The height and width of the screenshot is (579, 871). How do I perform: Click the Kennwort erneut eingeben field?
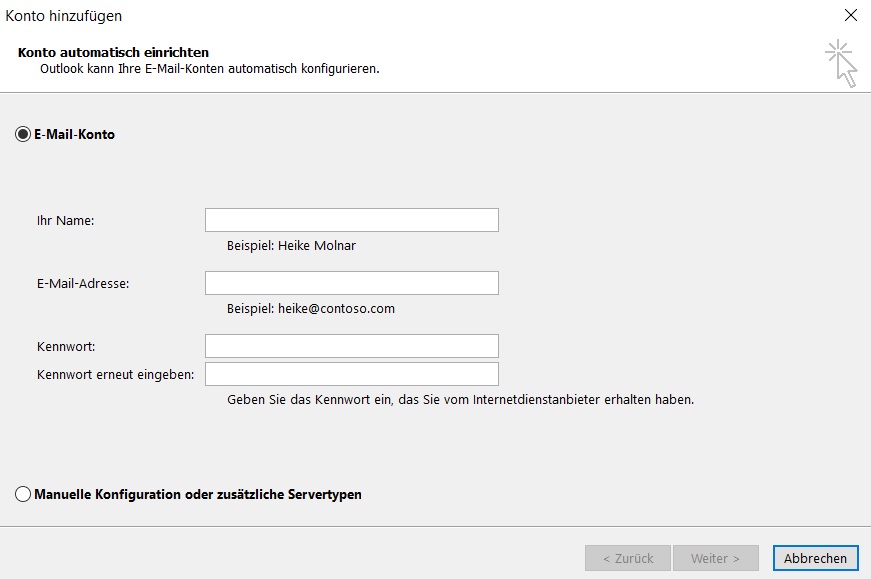click(x=352, y=374)
